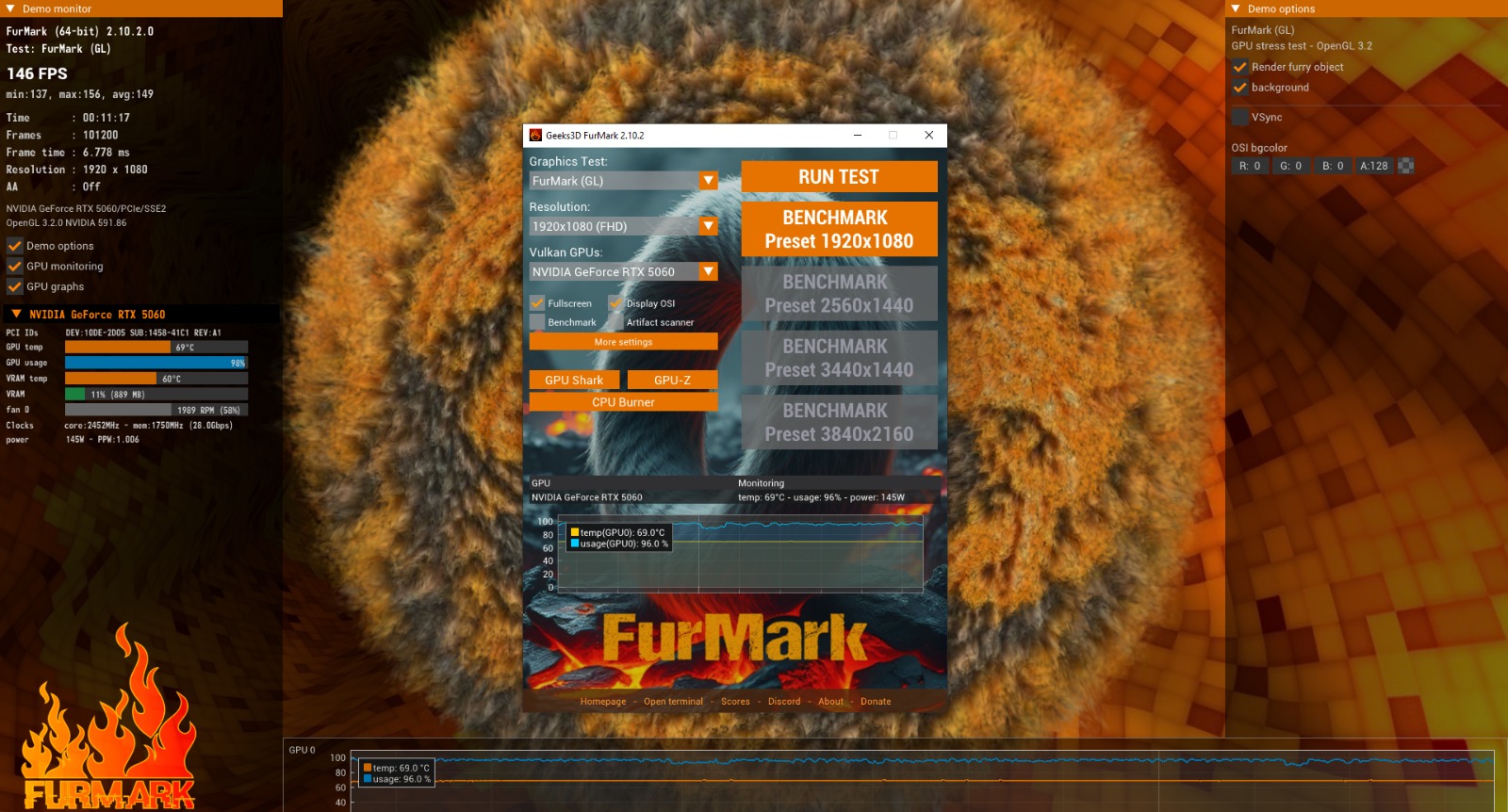Collapse the NVIDIA GeForce RTX 5060 section

click(16, 314)
